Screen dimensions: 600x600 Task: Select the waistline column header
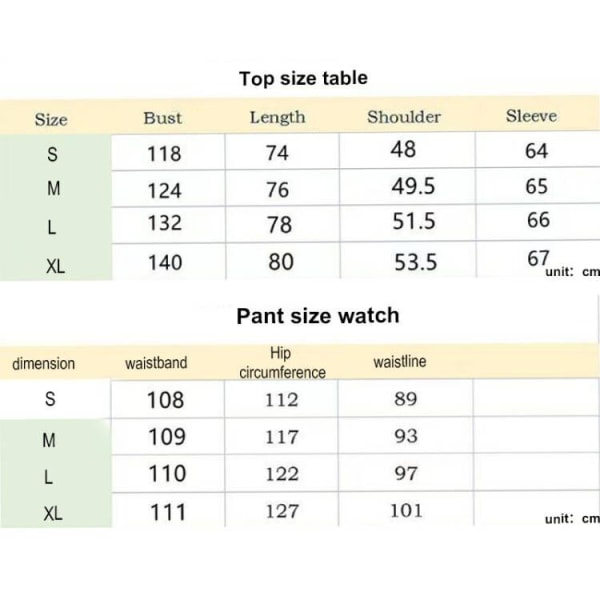(x=400, y=361)
